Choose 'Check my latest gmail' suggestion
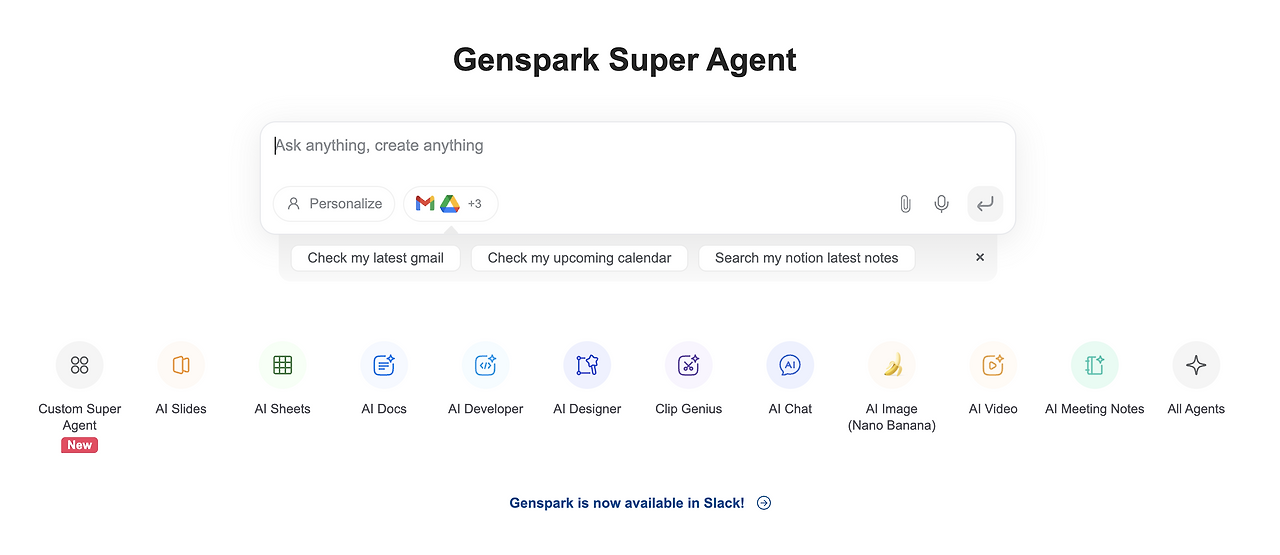 pyautogui.click(x=375, y=258)
